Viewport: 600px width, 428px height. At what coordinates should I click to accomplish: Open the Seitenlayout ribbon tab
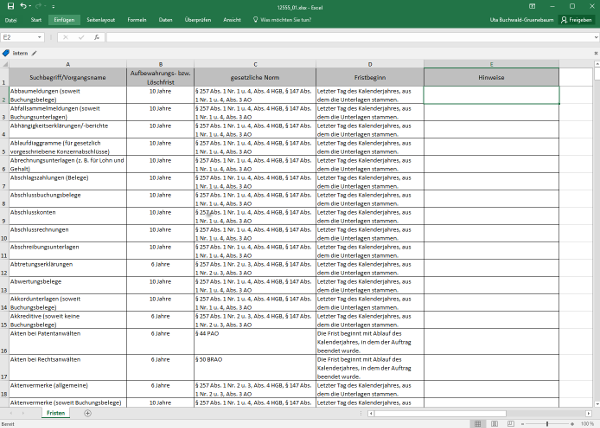click(100, 19)
